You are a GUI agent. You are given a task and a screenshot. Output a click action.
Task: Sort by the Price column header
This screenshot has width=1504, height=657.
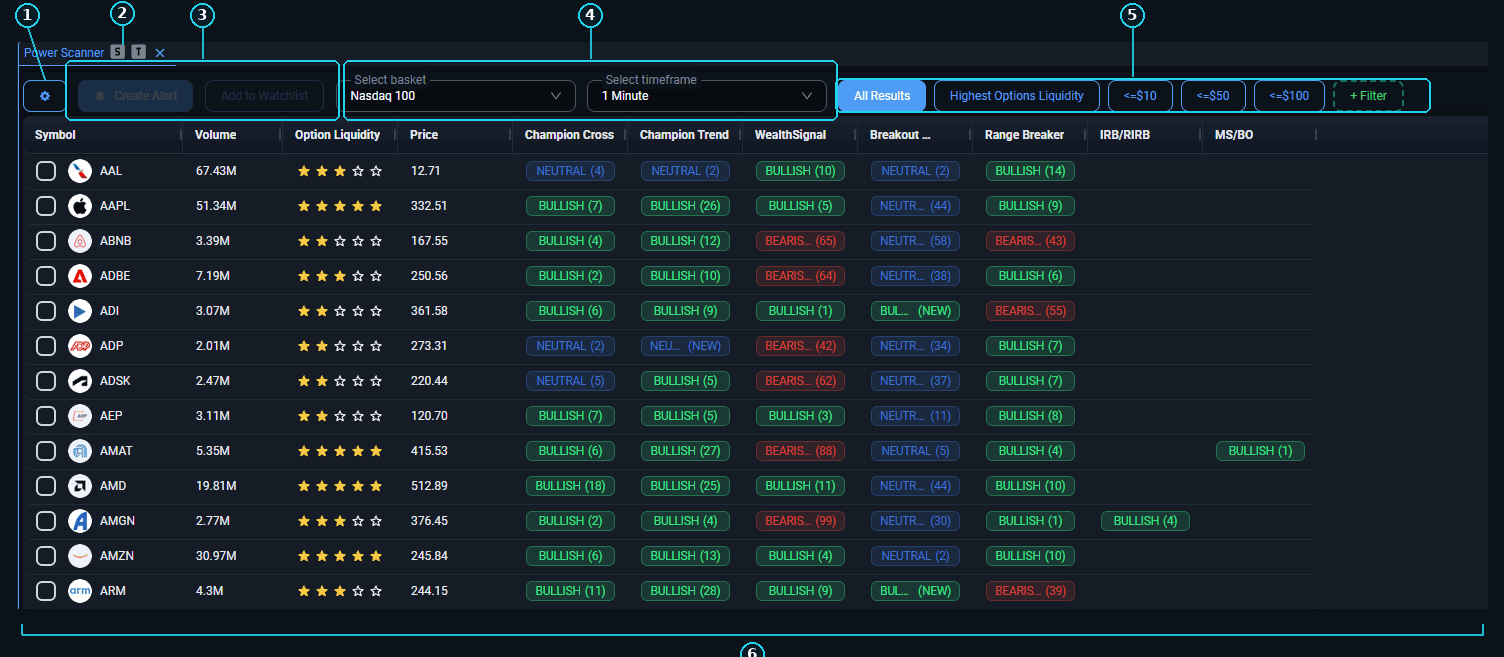point(424,135)
